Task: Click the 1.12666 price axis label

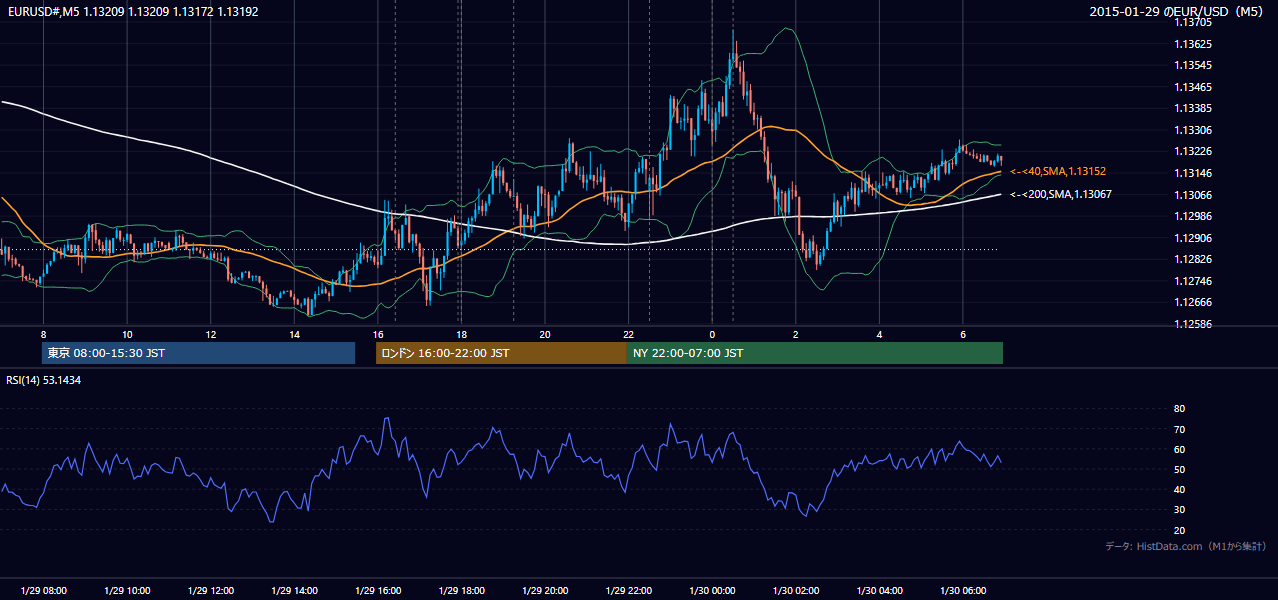Action: 1194,302
